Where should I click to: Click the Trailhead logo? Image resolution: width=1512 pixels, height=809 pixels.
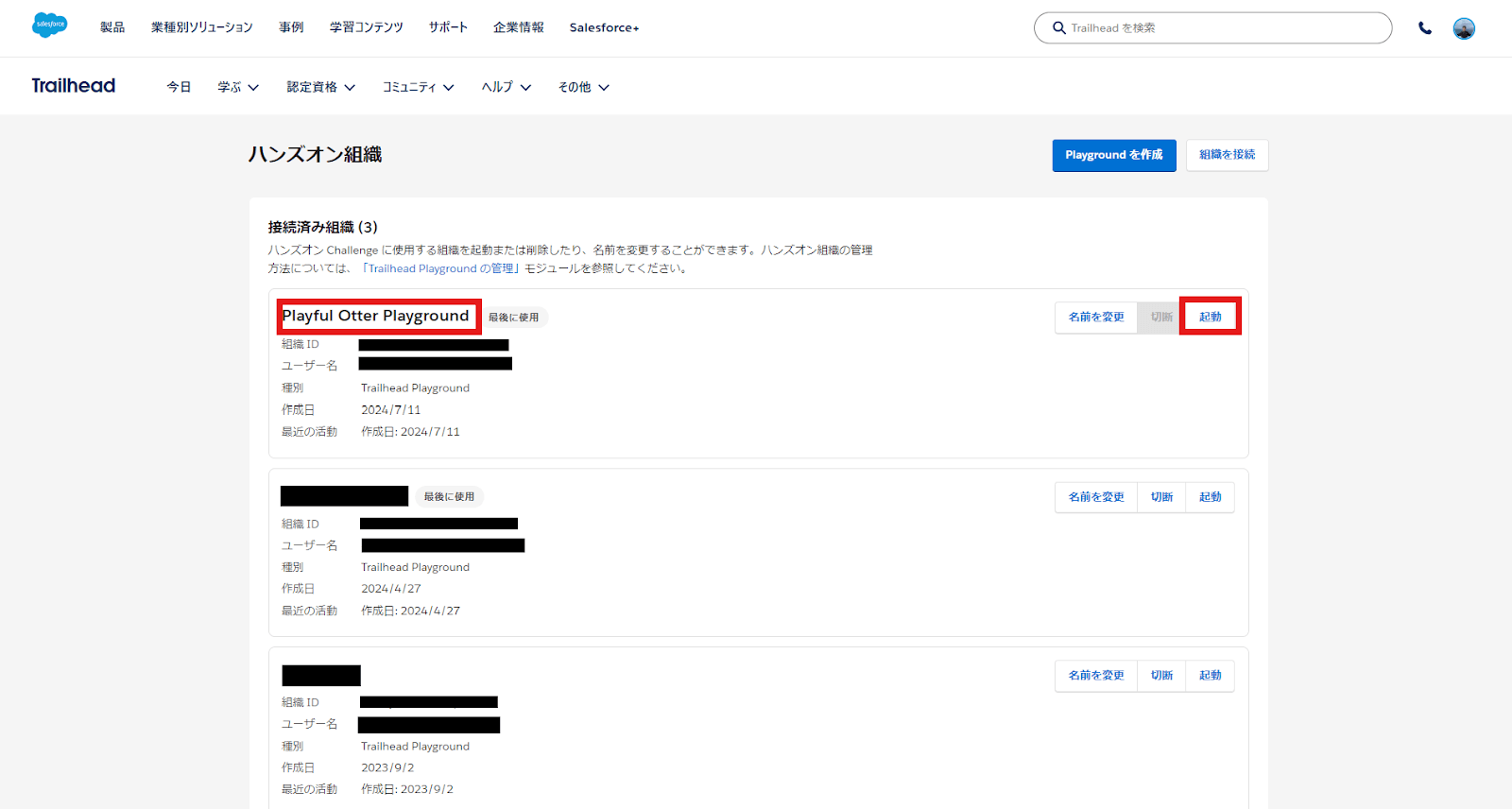(x=74, y=86)
